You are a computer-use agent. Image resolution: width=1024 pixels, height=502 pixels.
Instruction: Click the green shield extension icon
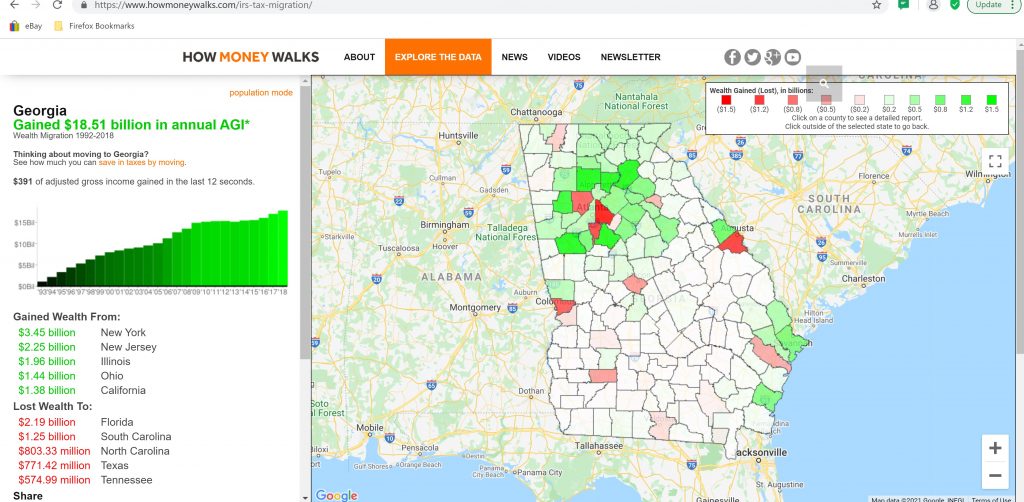click(x=955, y=5)
